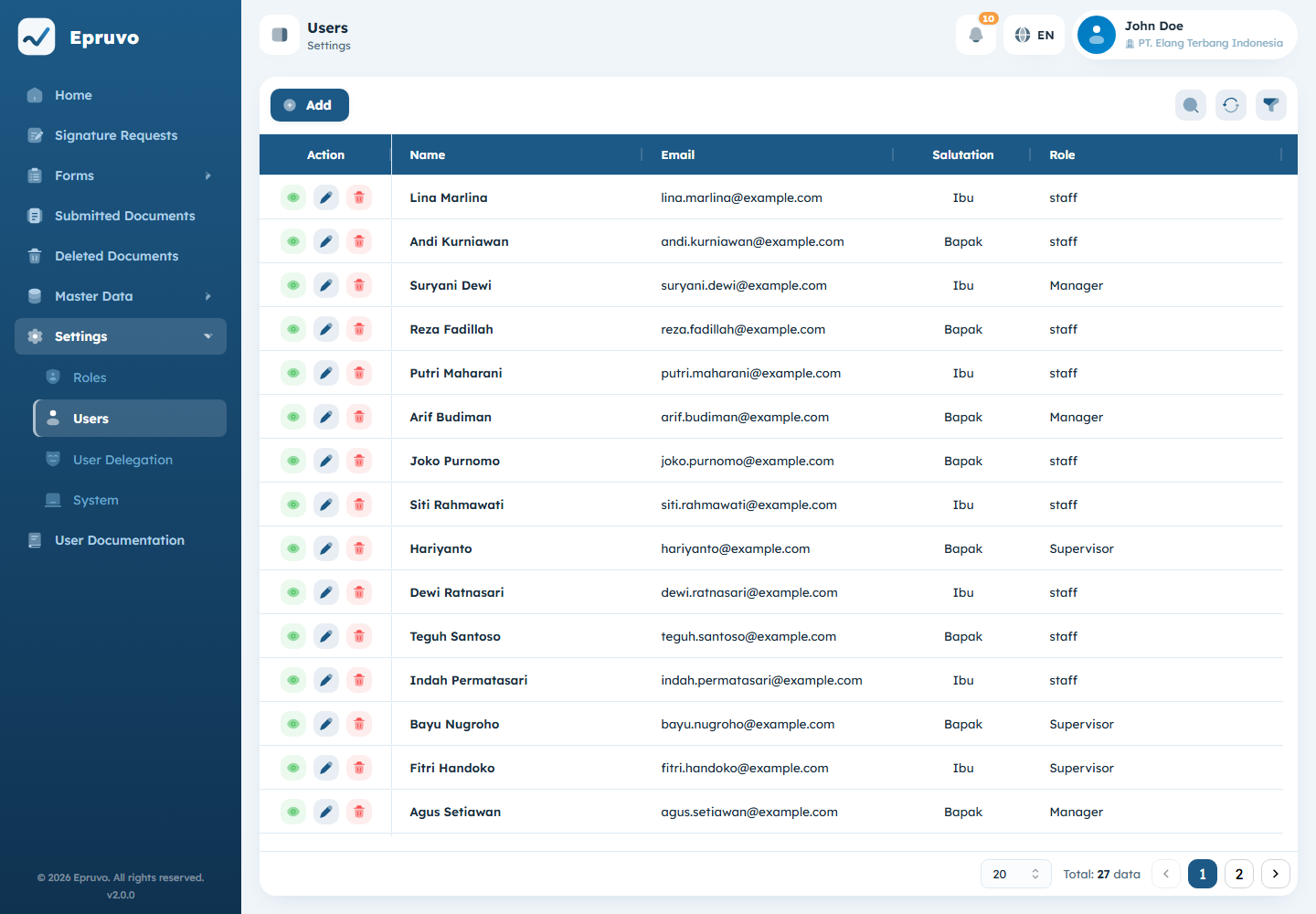The width and height of the screenshot is (1316, 914).
Task: Go to page 2
Action: click(1239, 874)
